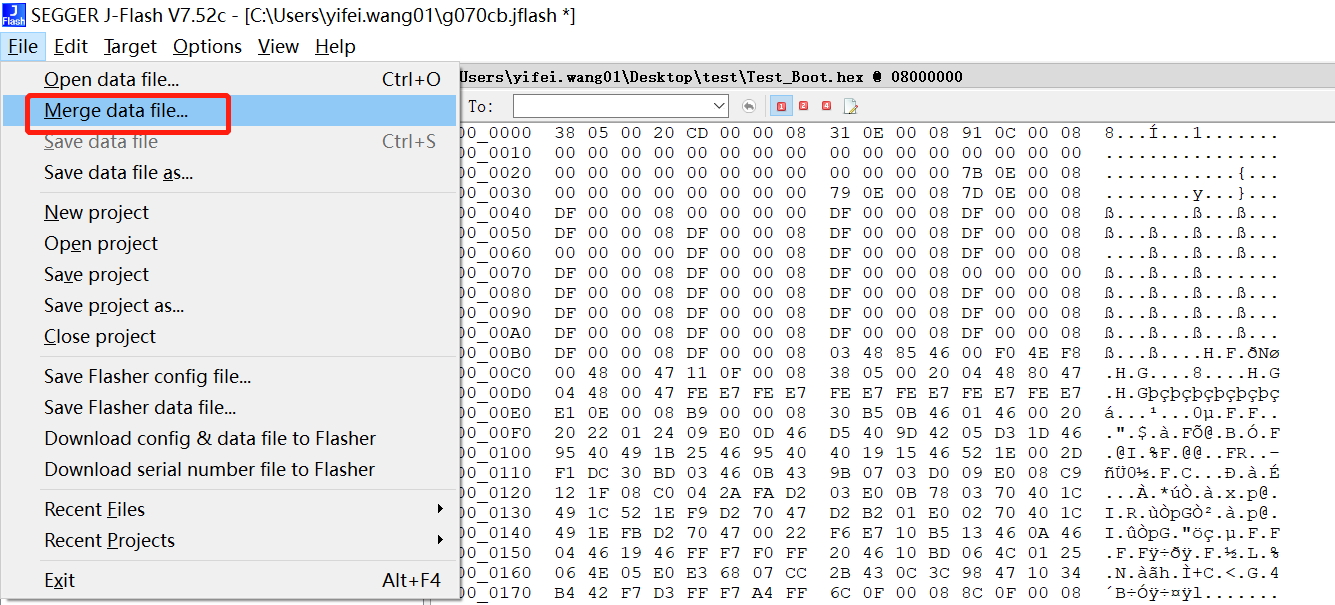Choose Save project as... entry

tap(230, 305)
